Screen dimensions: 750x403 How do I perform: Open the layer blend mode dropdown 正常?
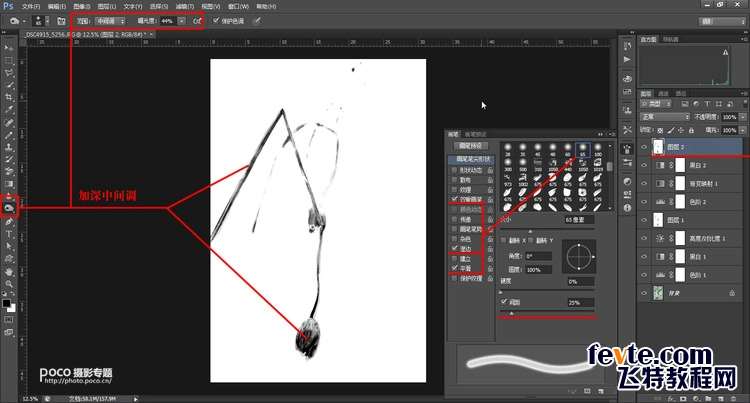pos(665,117)
